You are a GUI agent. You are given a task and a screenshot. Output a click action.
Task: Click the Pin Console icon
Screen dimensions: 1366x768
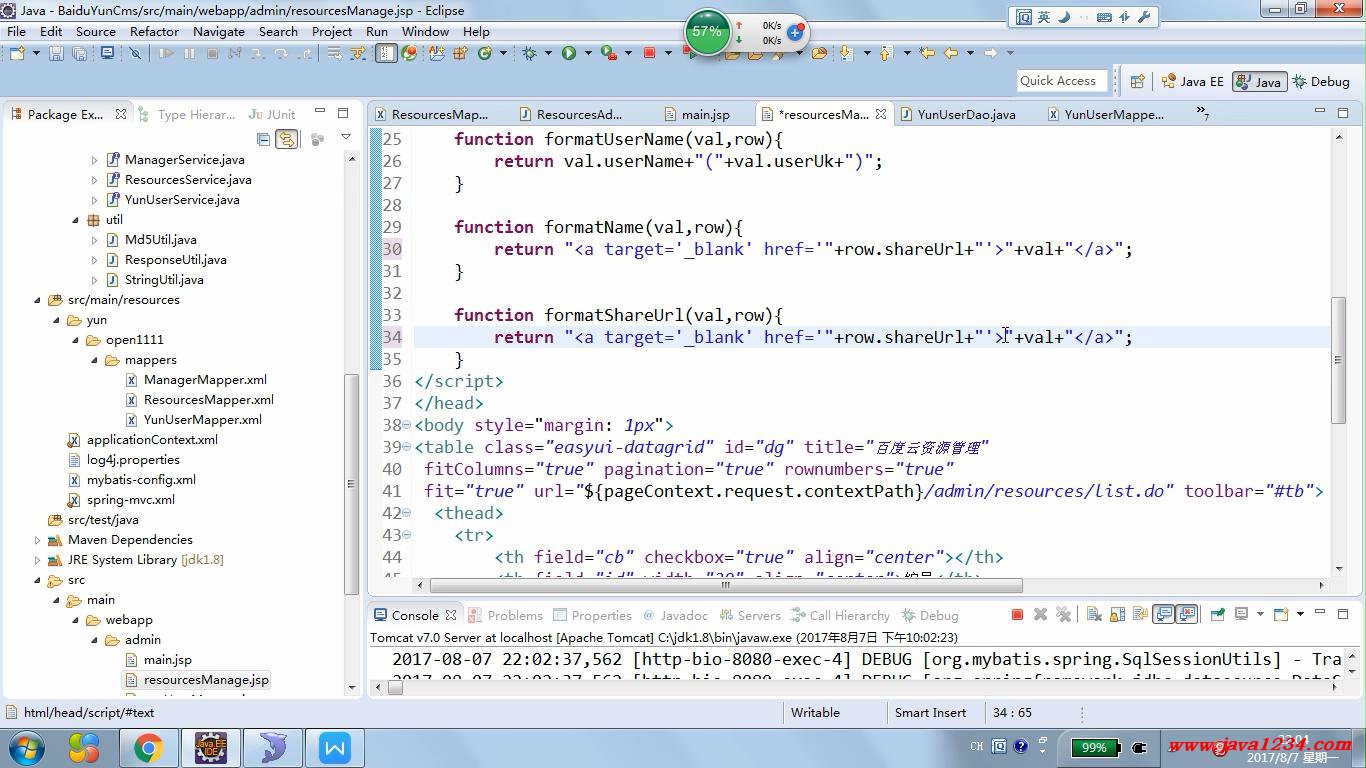click(x=1217, y=615)
